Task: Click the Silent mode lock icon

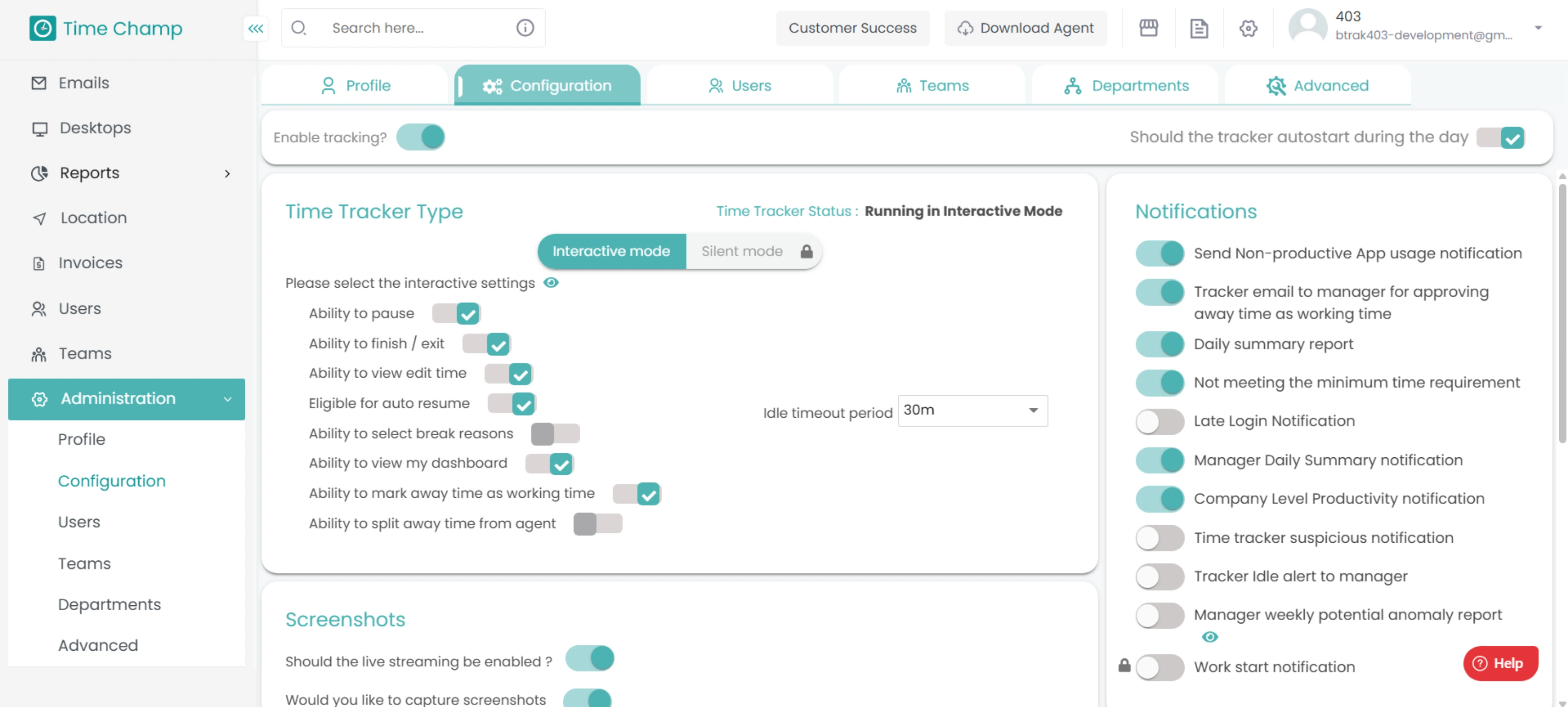Action: click(x=806, y=251)
